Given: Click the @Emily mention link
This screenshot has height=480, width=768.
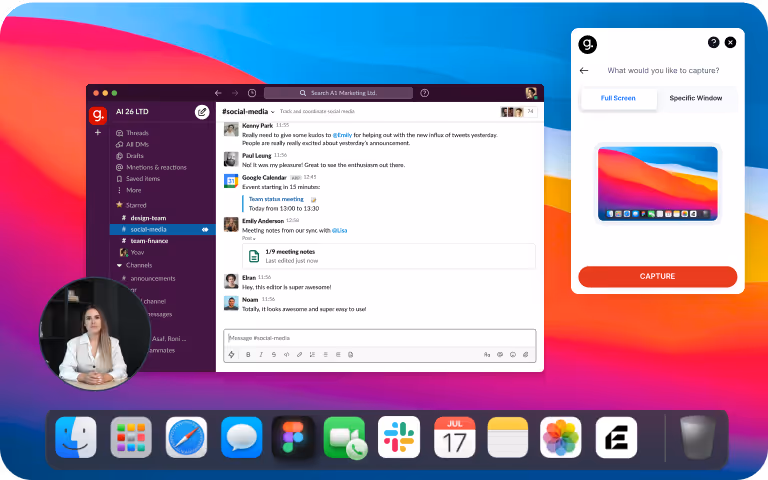Looking at the screenshot, I should point(342,135).
